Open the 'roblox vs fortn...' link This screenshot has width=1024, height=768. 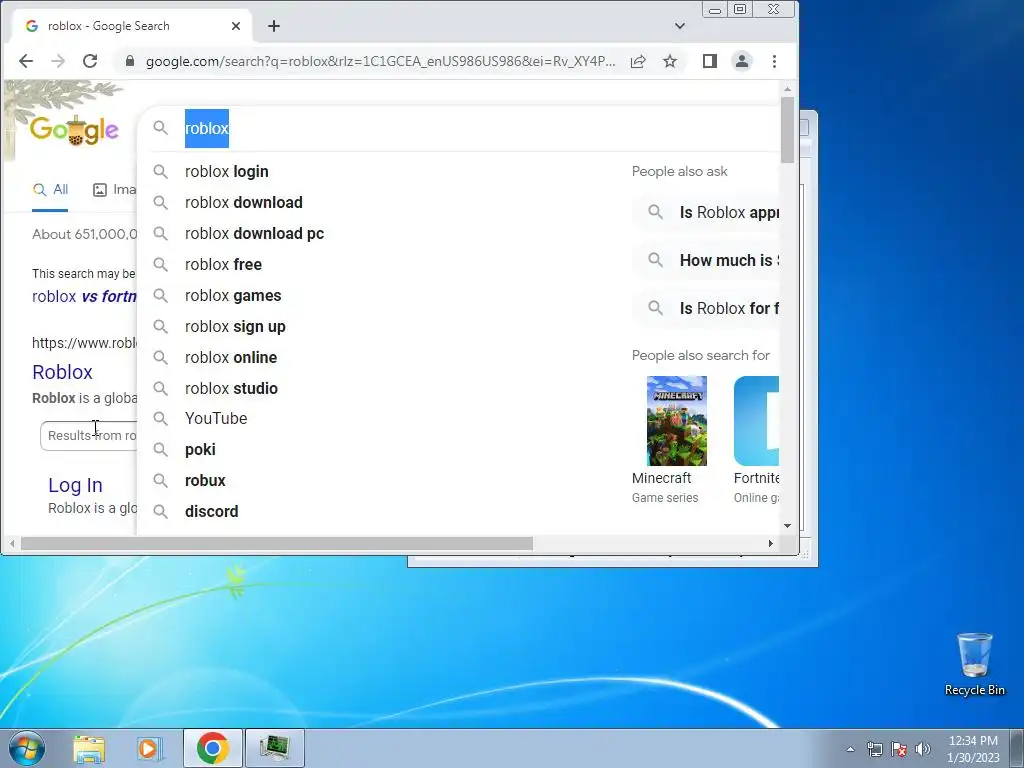tap(84, 296)
